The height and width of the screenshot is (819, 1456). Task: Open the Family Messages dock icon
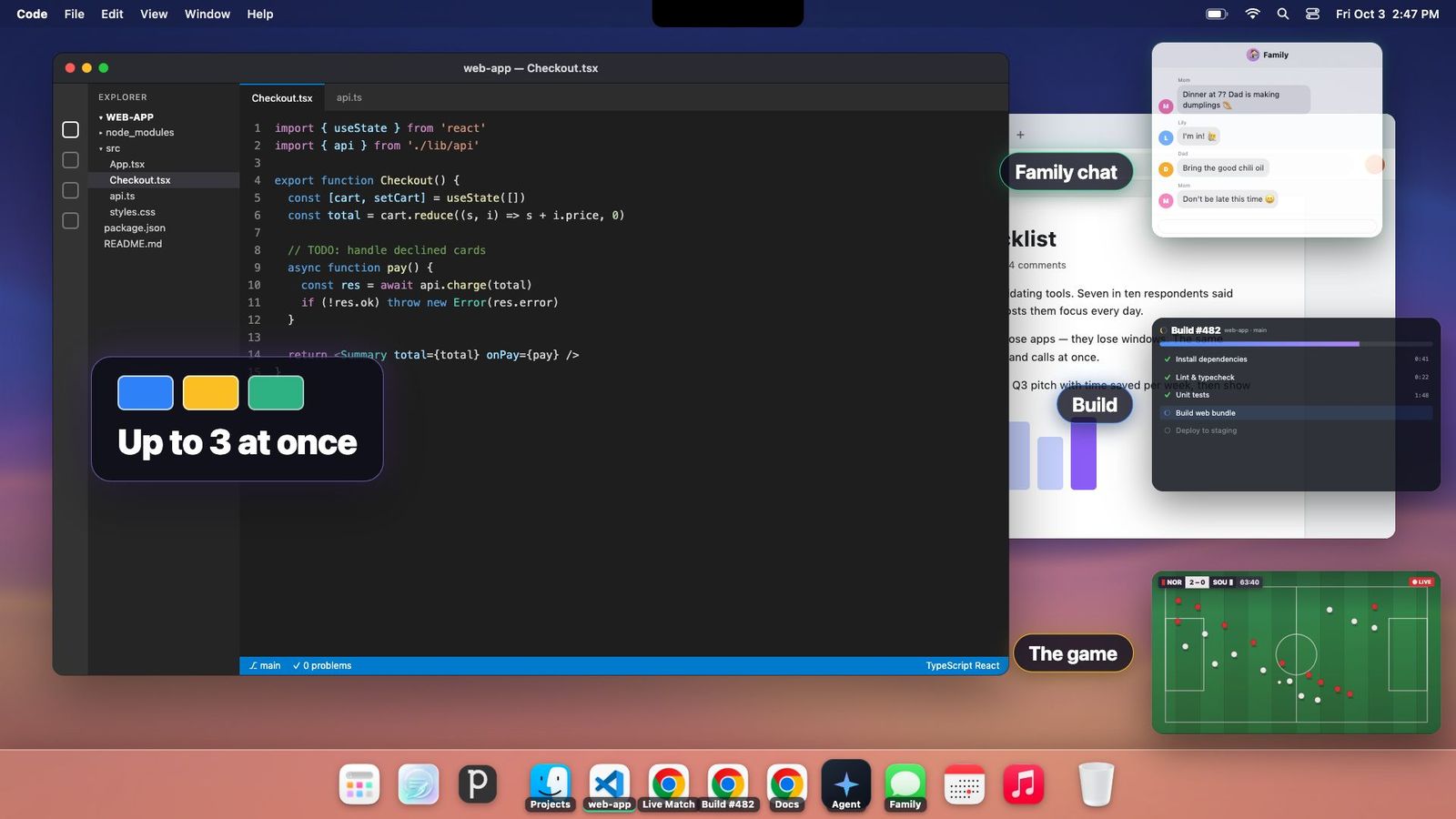coord(905,784)
